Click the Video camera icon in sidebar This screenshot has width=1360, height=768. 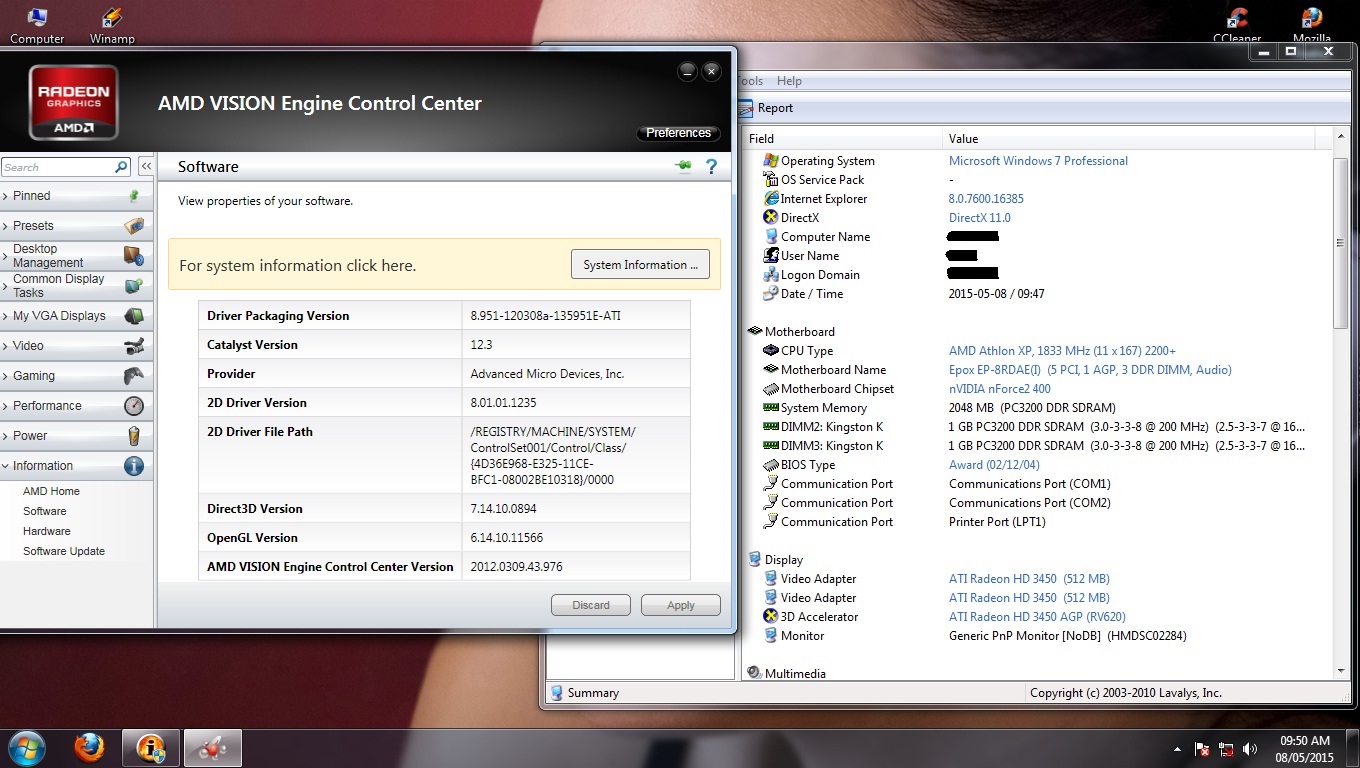tap(134, 346)
